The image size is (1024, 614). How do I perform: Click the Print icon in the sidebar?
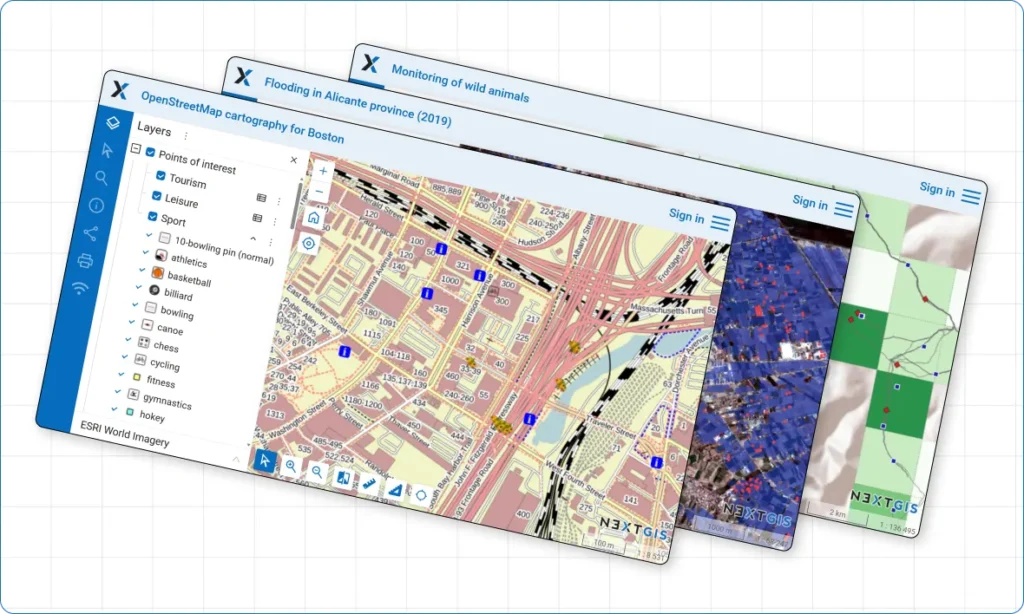tap(85, 261)
